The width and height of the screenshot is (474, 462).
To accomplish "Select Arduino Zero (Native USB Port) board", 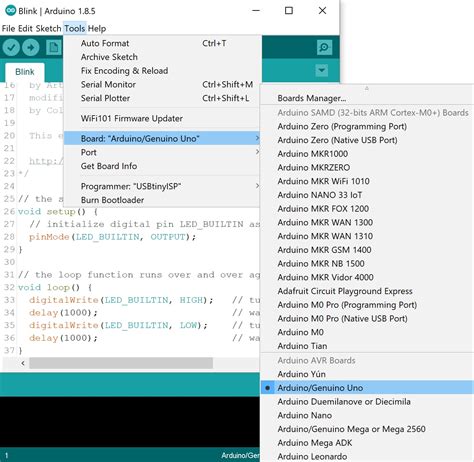I will click(x=367, y=140).
